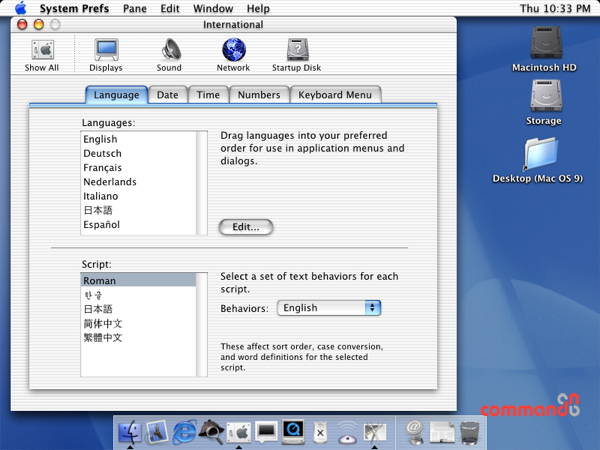Image resolution: width=600 pixels, height=450 pixels.
Task: Open the Apple menu
Action: pyautogui.click(x=20, y=8)
